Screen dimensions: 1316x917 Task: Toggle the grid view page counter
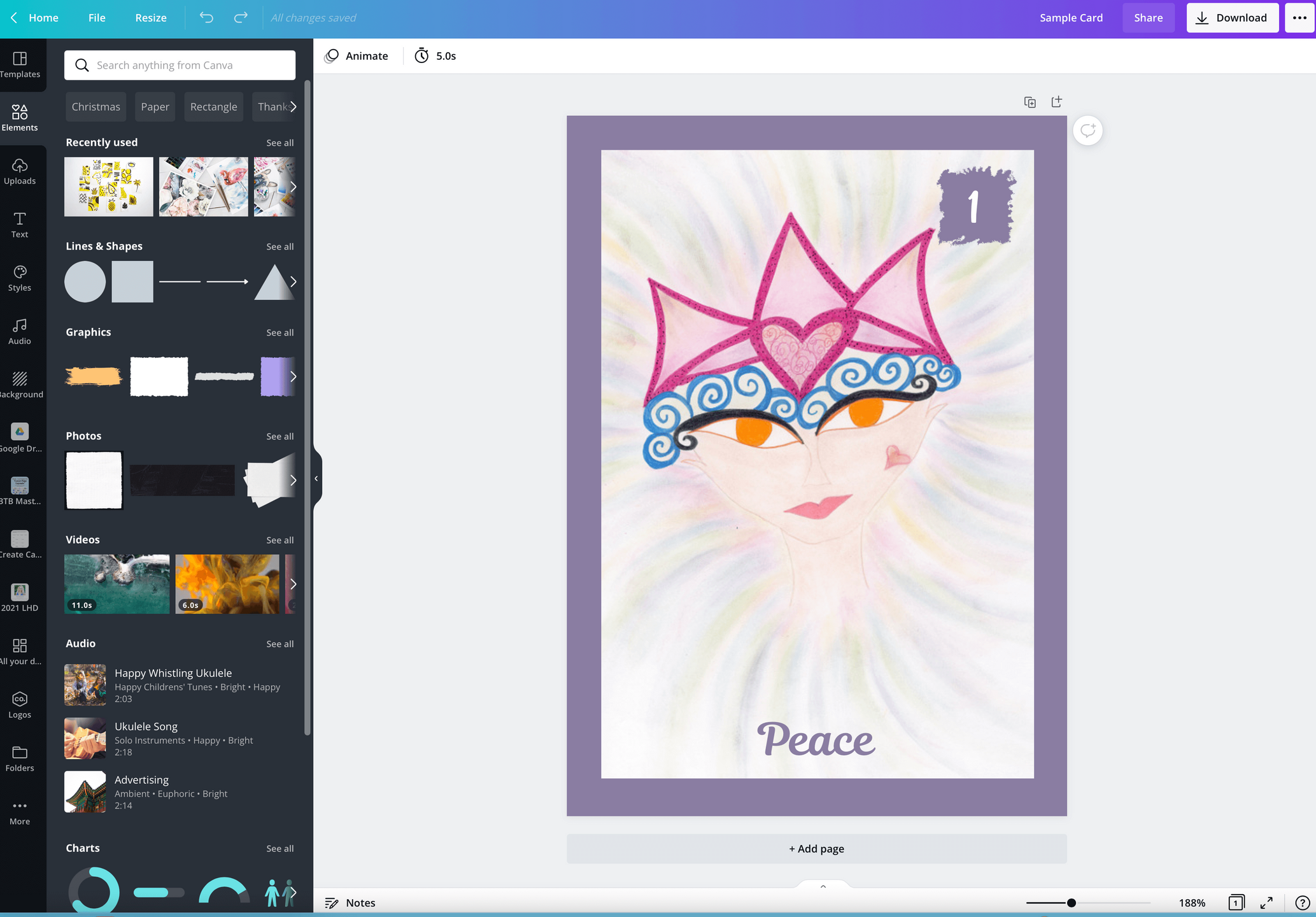[x=1236, y=903]
